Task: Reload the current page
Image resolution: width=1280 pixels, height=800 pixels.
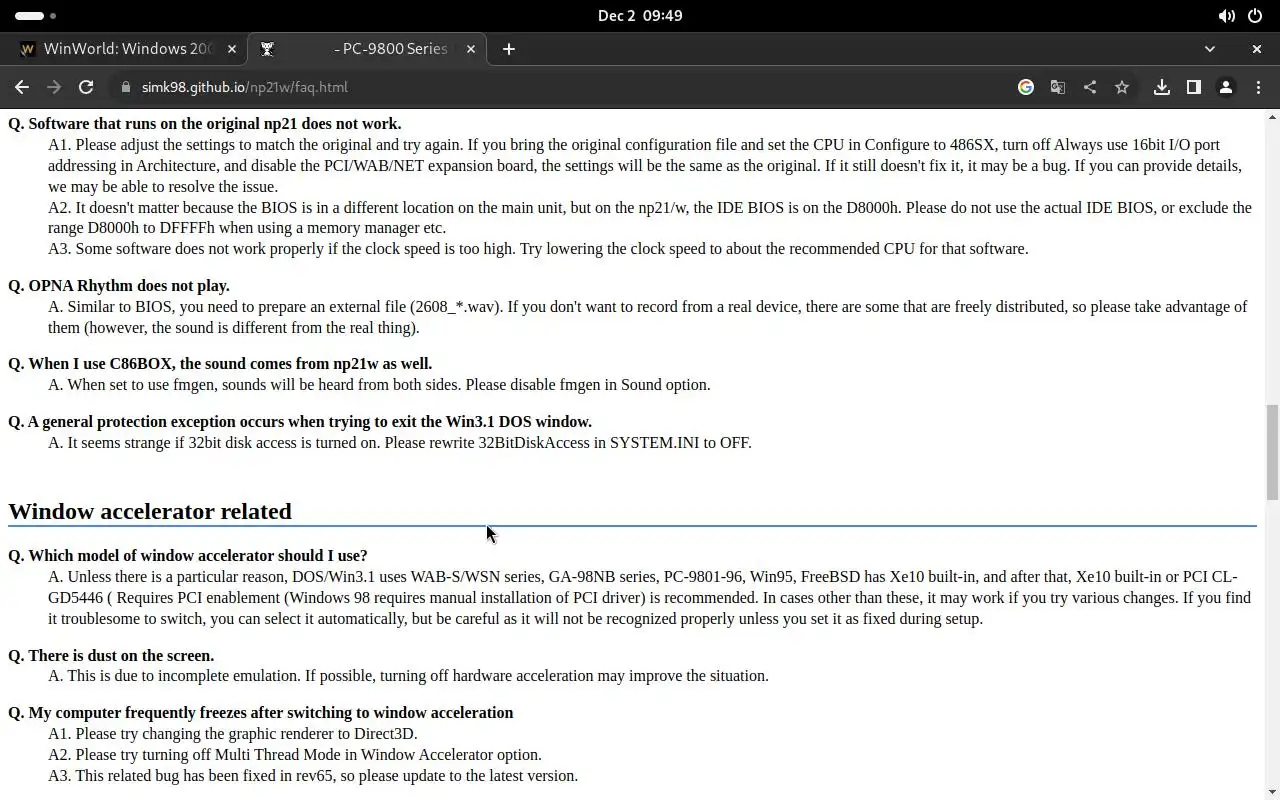Action: tap(86, 87)
